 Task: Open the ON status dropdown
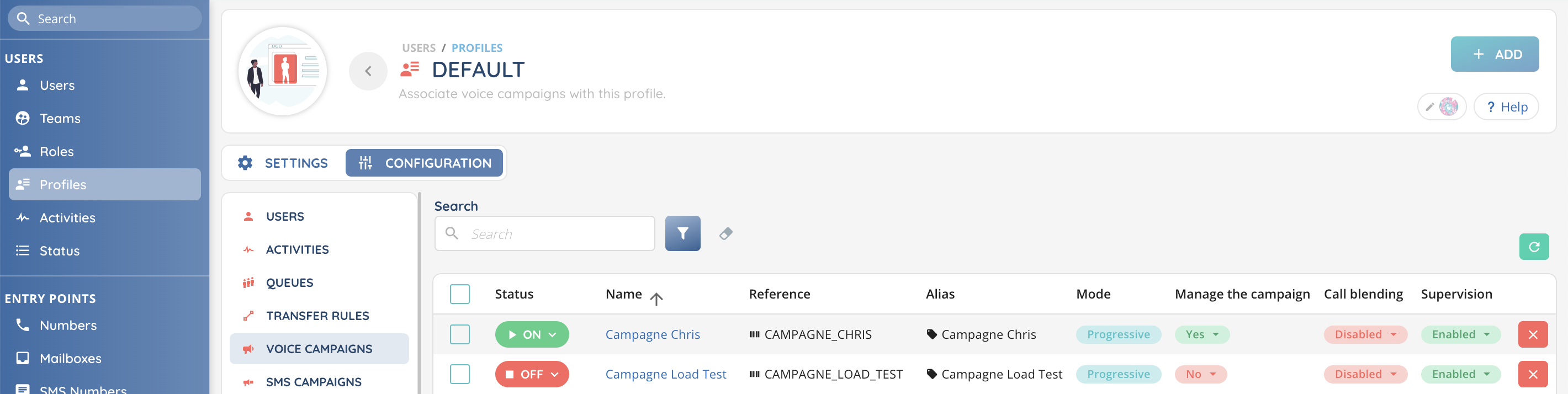pyautogui.click(x=531, y=334)
